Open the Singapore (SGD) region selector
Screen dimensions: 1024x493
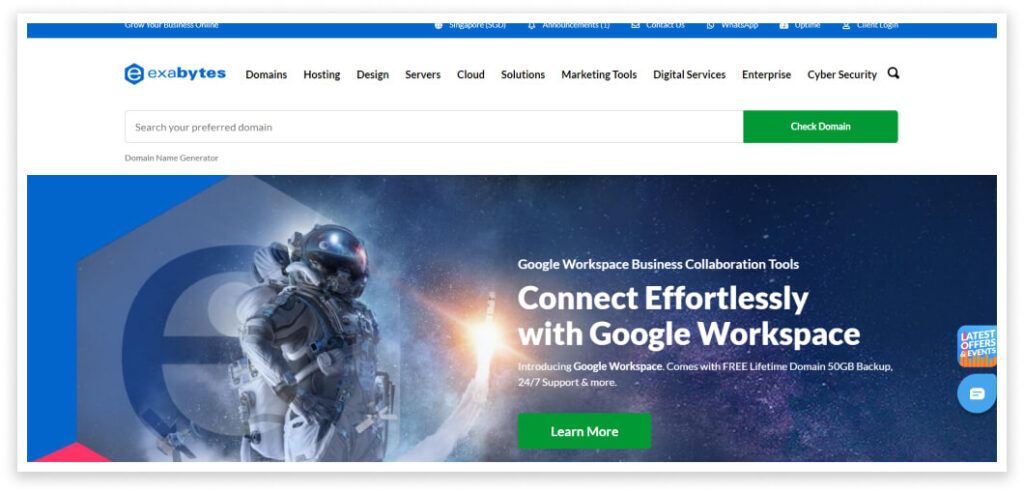(x=470, y=25)
